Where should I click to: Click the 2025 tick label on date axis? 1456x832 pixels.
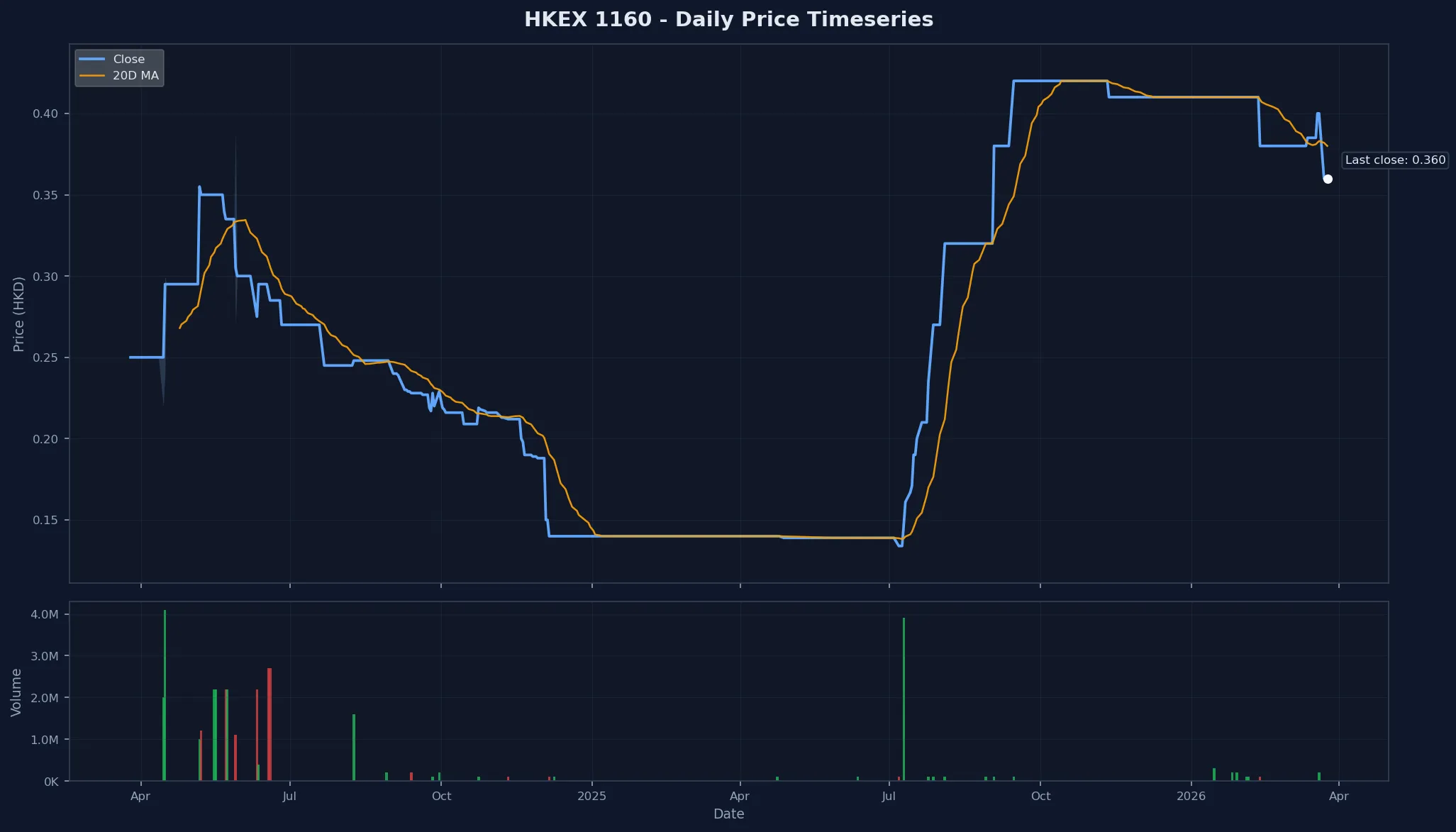(x=591, y=796)
